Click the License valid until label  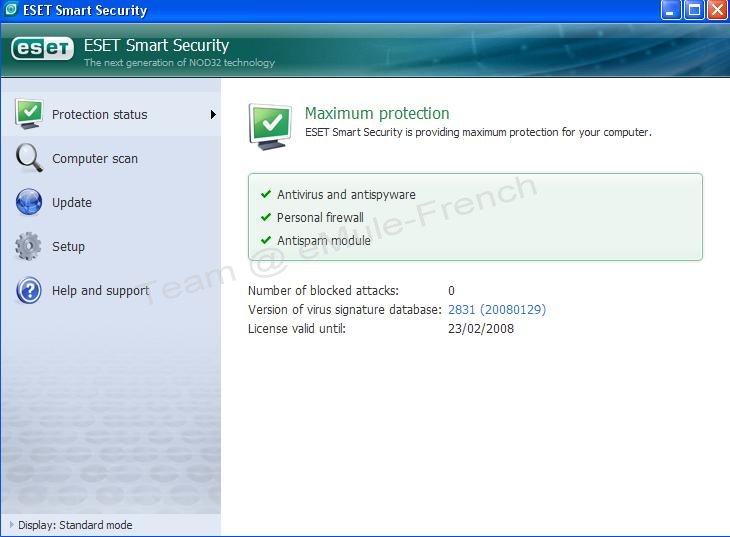pyautogui.click(x=297, y=329)
